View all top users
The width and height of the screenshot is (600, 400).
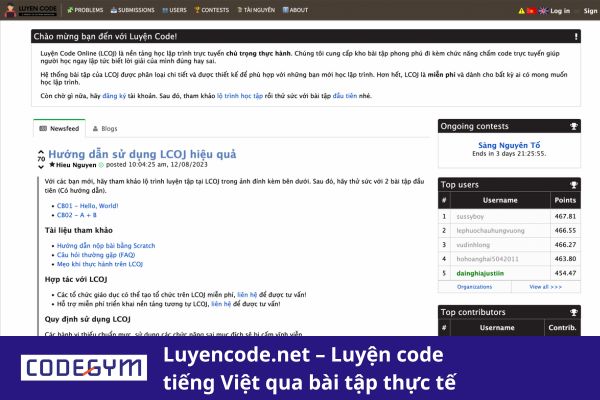[545, 286]
